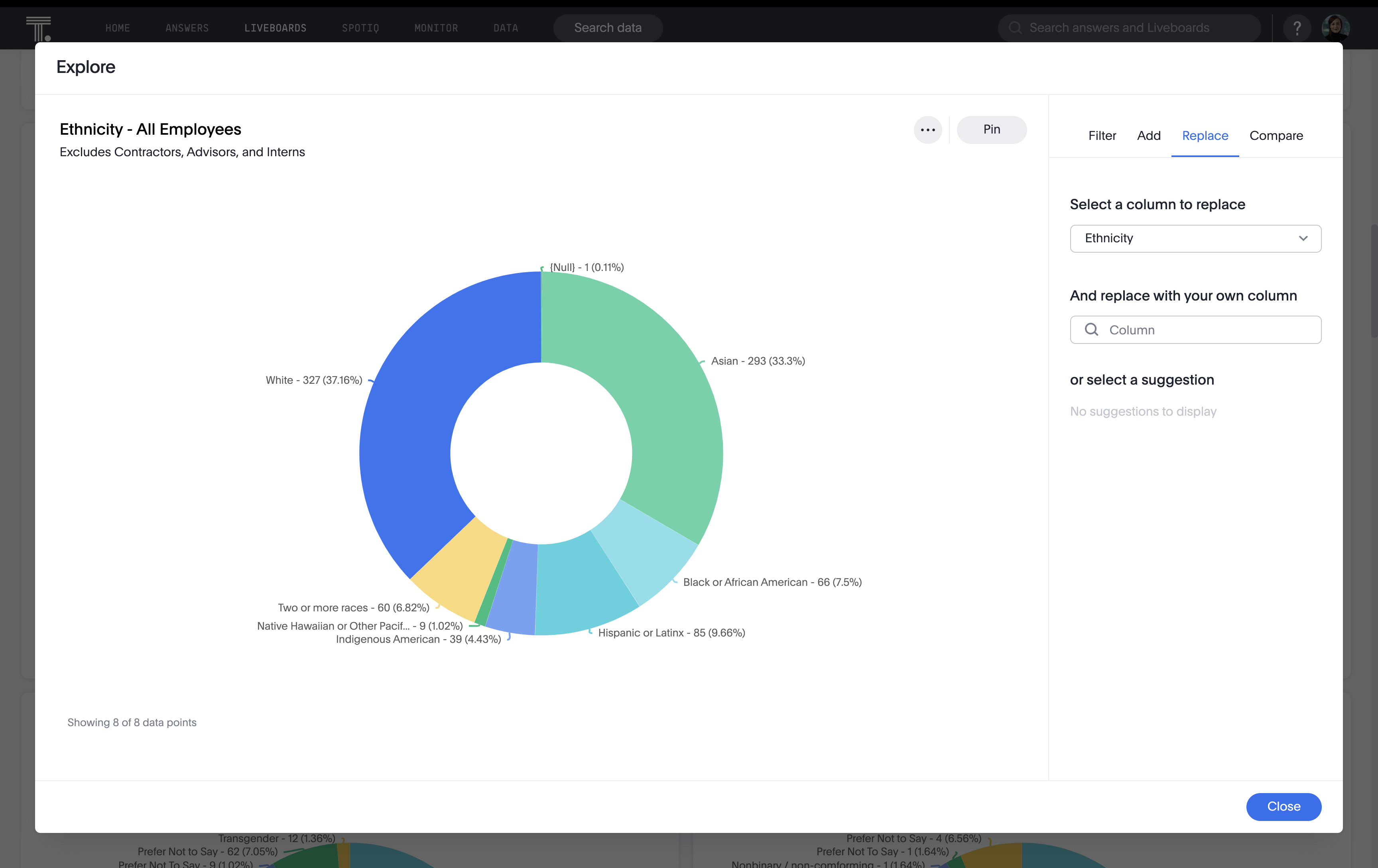Viewport: 1378px width, 868px height.
Task: Click the 'No suggestions to display' text
Action: click(1143, 412)
